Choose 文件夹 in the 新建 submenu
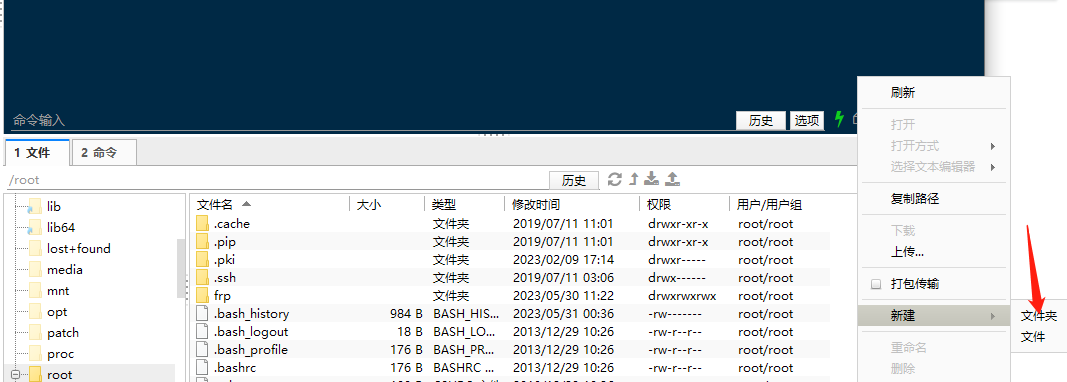Screen dimensions: 1067x382 click(1038, 316)
